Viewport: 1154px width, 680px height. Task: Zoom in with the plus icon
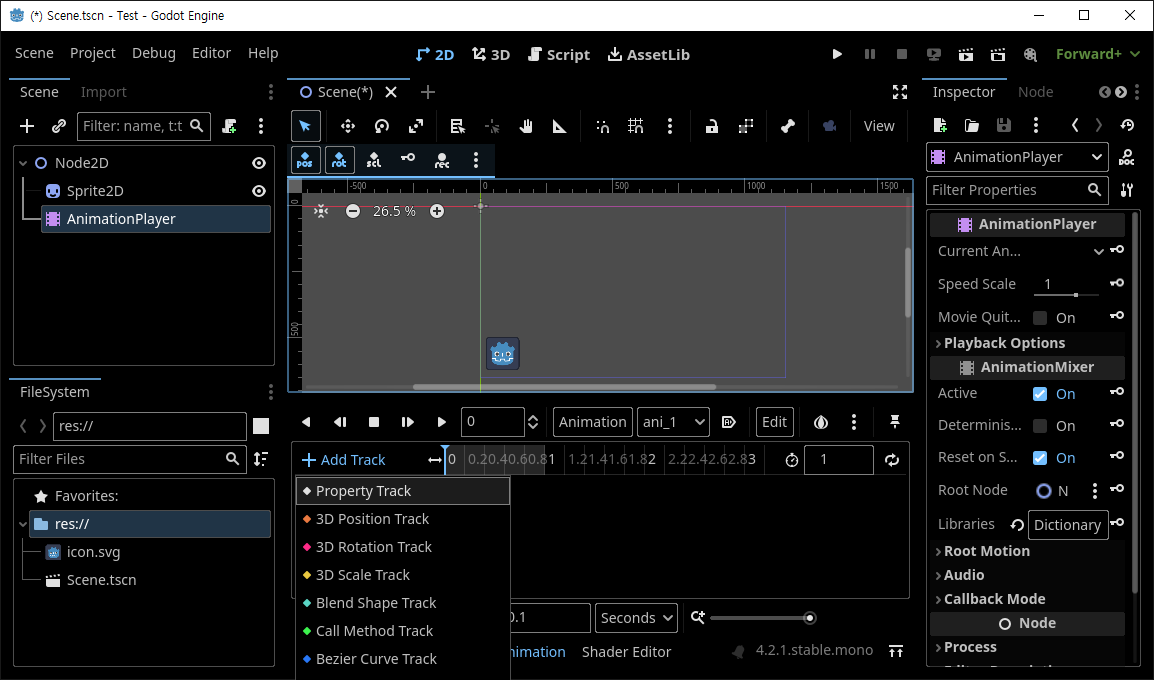pos(436,211)
